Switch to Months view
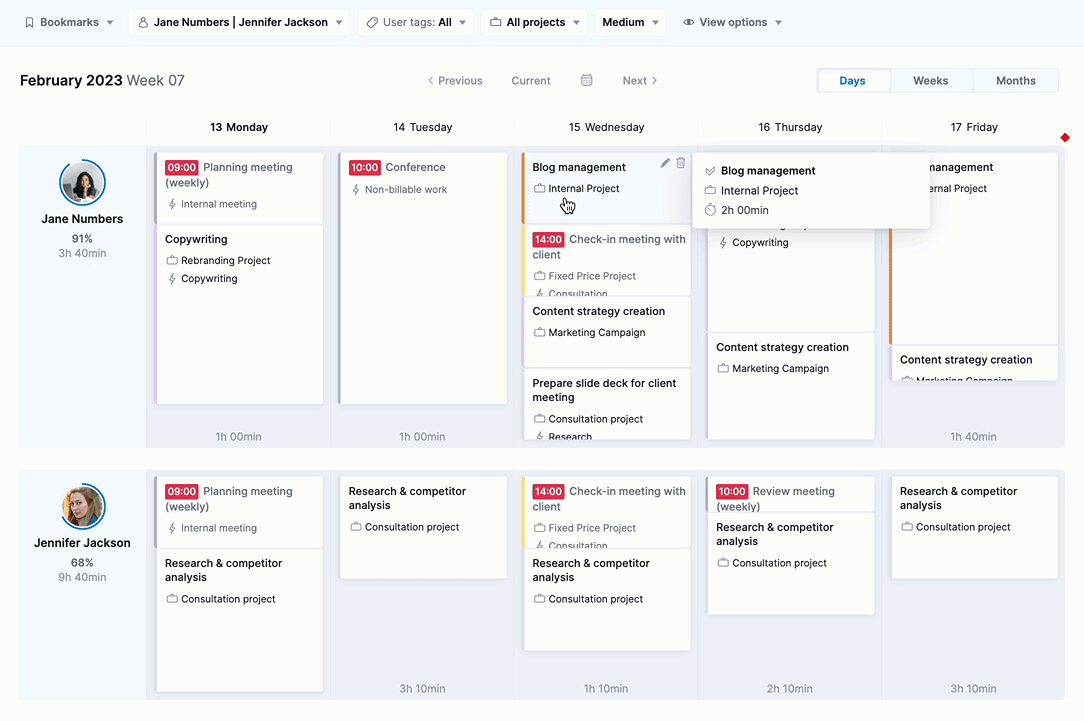The image size is (1084, 721). [1016, 81]
